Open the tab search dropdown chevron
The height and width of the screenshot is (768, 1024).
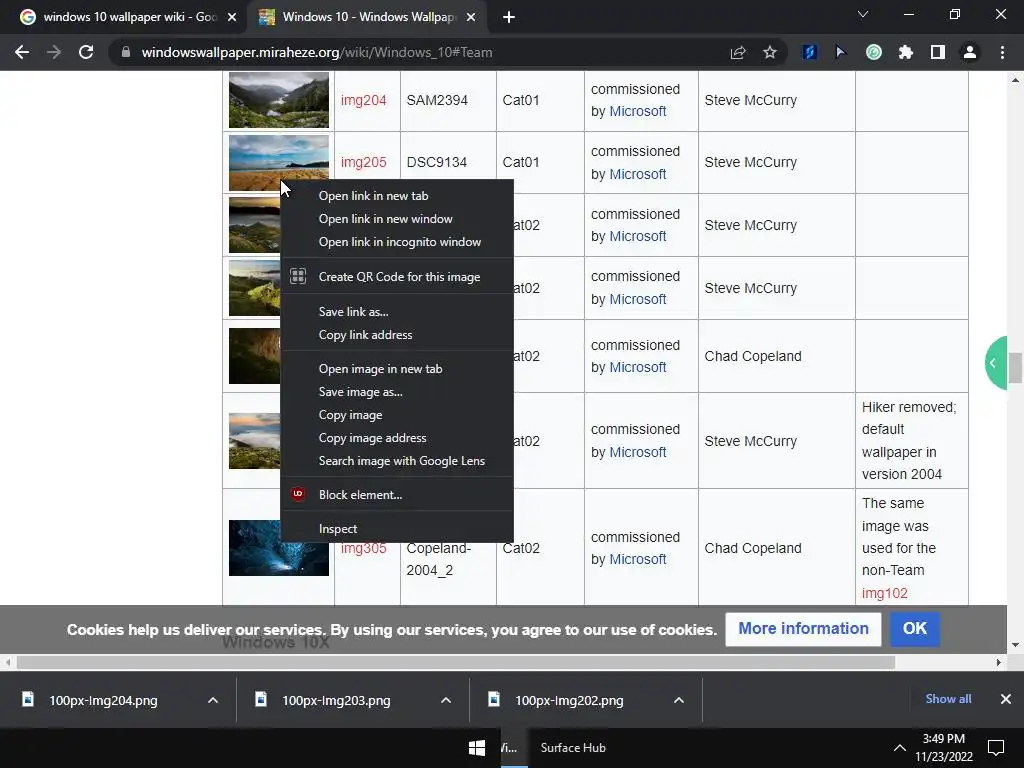click(x=863, y=14)
